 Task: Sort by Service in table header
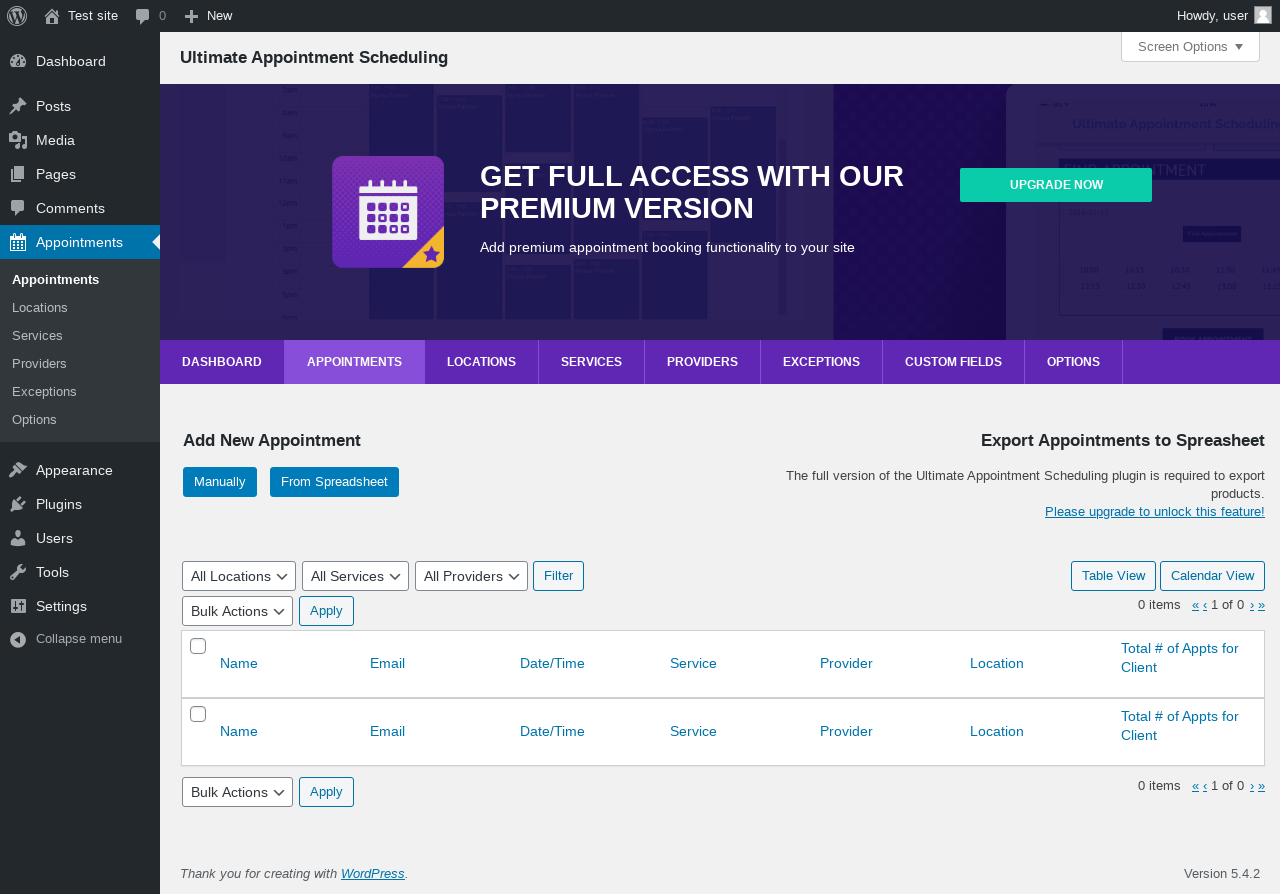[x=693, y=663]
